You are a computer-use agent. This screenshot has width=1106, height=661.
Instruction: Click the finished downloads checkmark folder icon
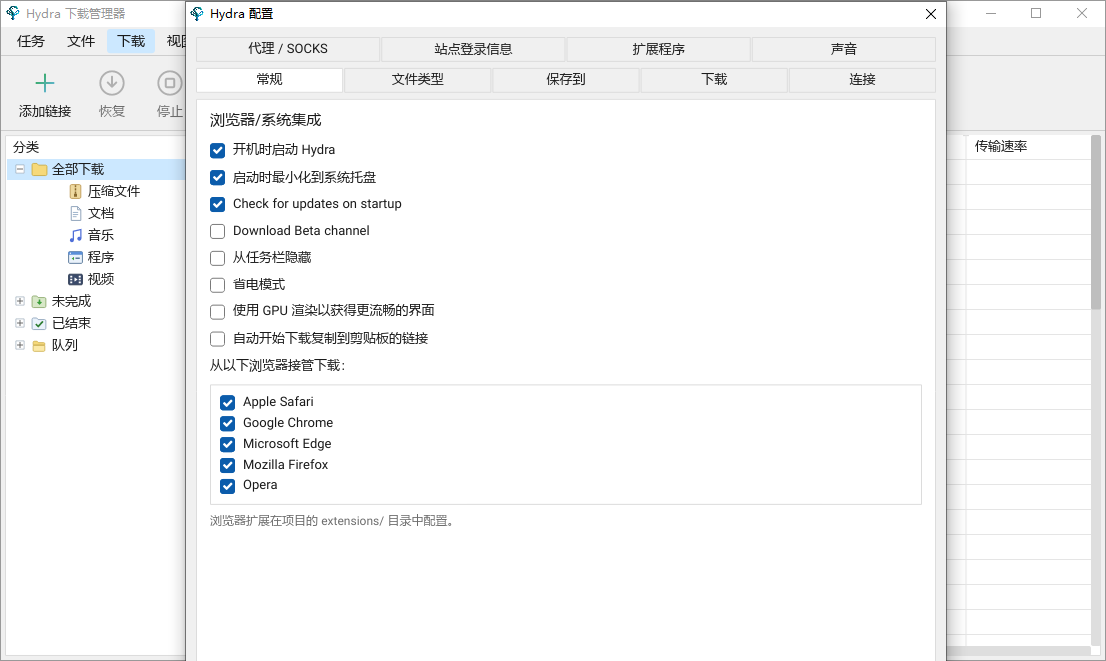(x=40, y=324)
